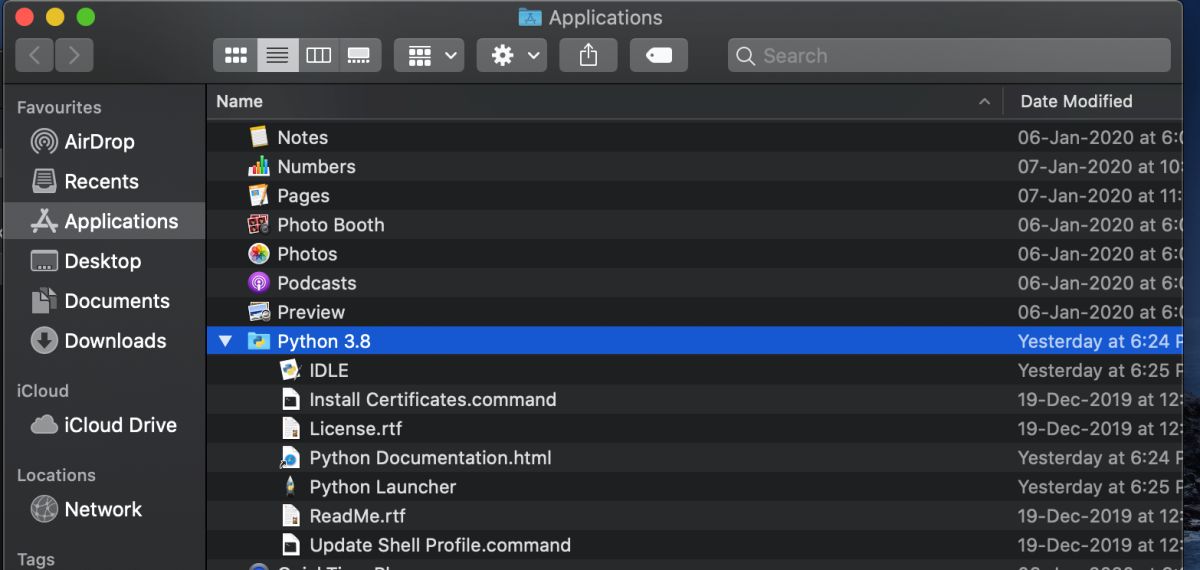Viewport: 1200px width, 570px height.
Task: Click the Preview app icon
Action: [259, 312]
